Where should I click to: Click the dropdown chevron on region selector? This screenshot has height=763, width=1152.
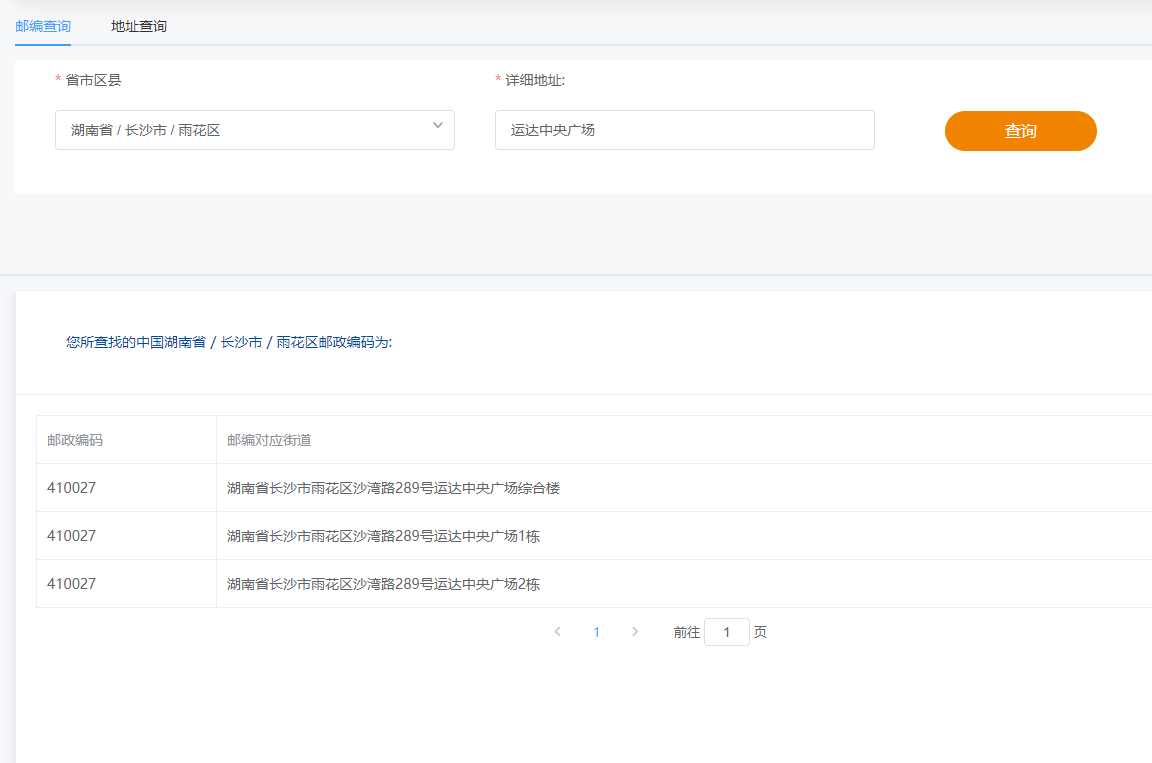437,126
